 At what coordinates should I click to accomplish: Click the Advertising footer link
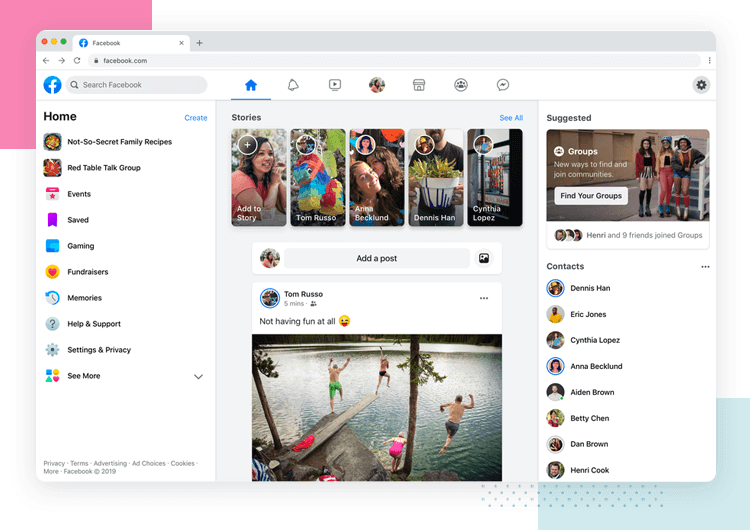coord(110,464)
